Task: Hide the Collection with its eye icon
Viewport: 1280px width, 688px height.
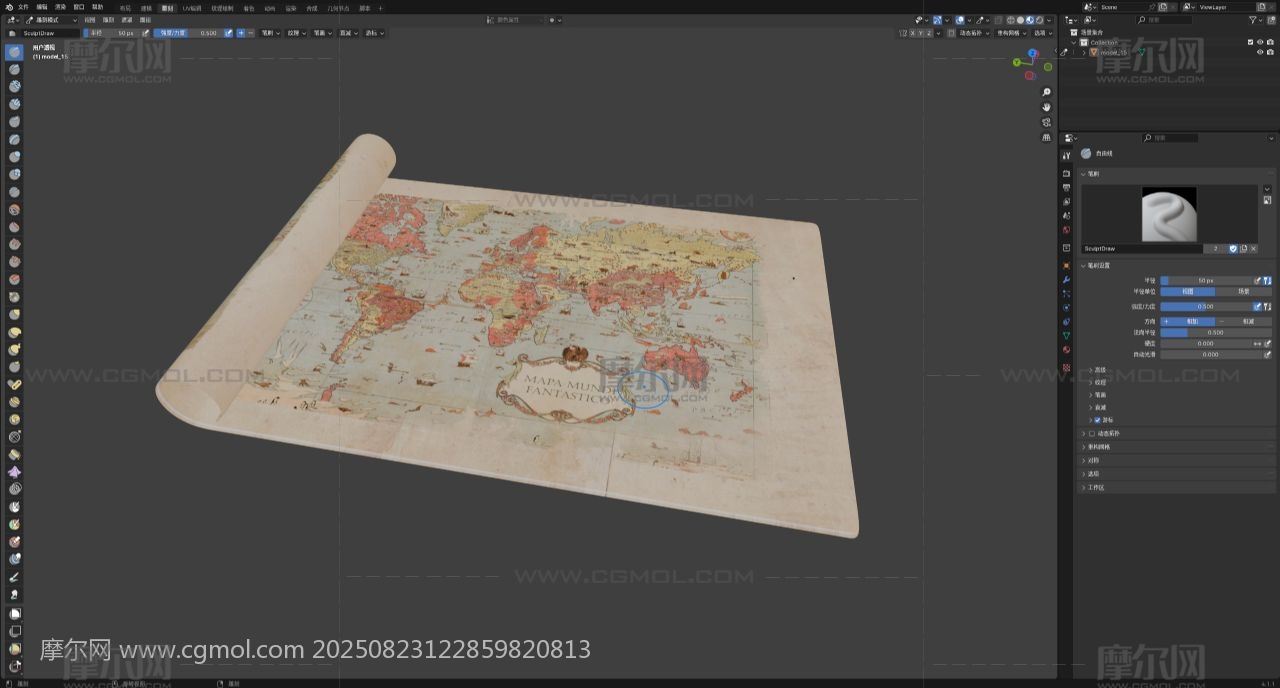Action: (x=1260, y=42)
